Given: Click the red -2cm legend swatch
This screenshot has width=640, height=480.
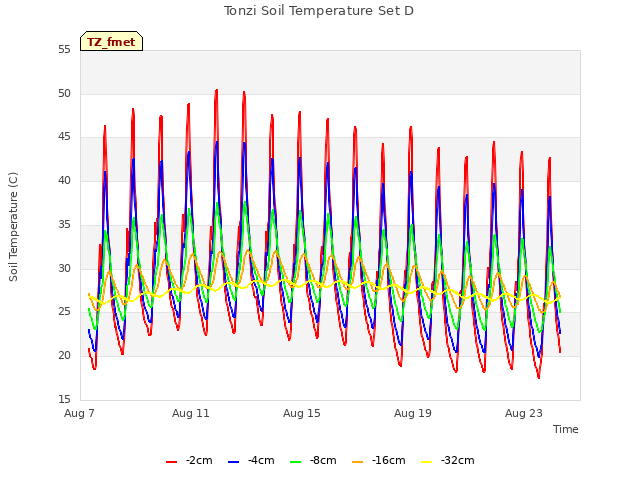Looking at the screenshot, I should [x=171, y=462].
